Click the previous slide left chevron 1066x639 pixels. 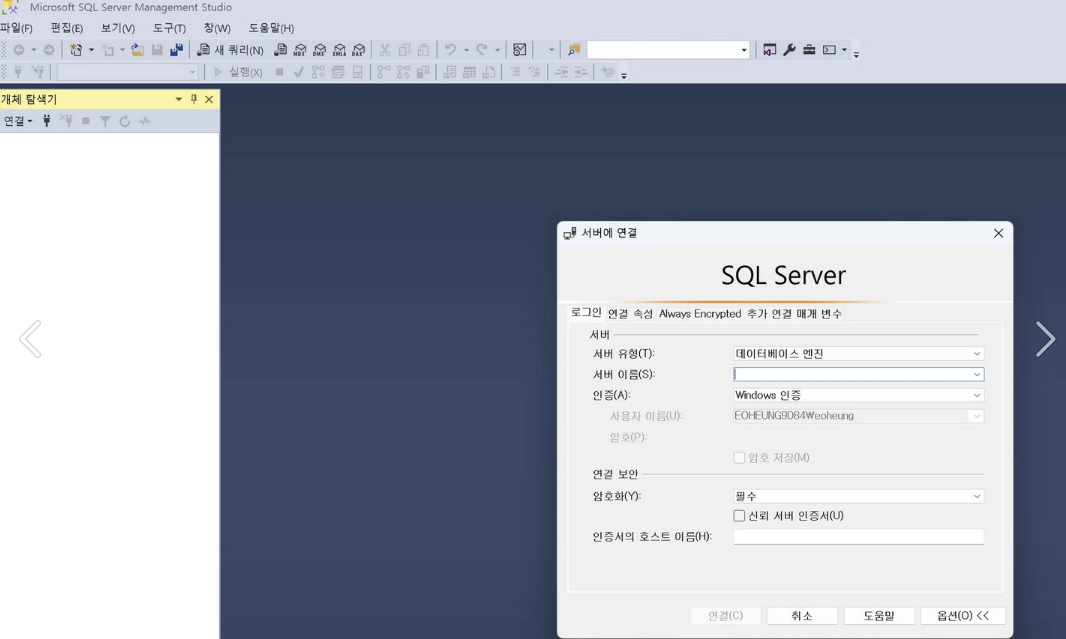tap(30, 339)
